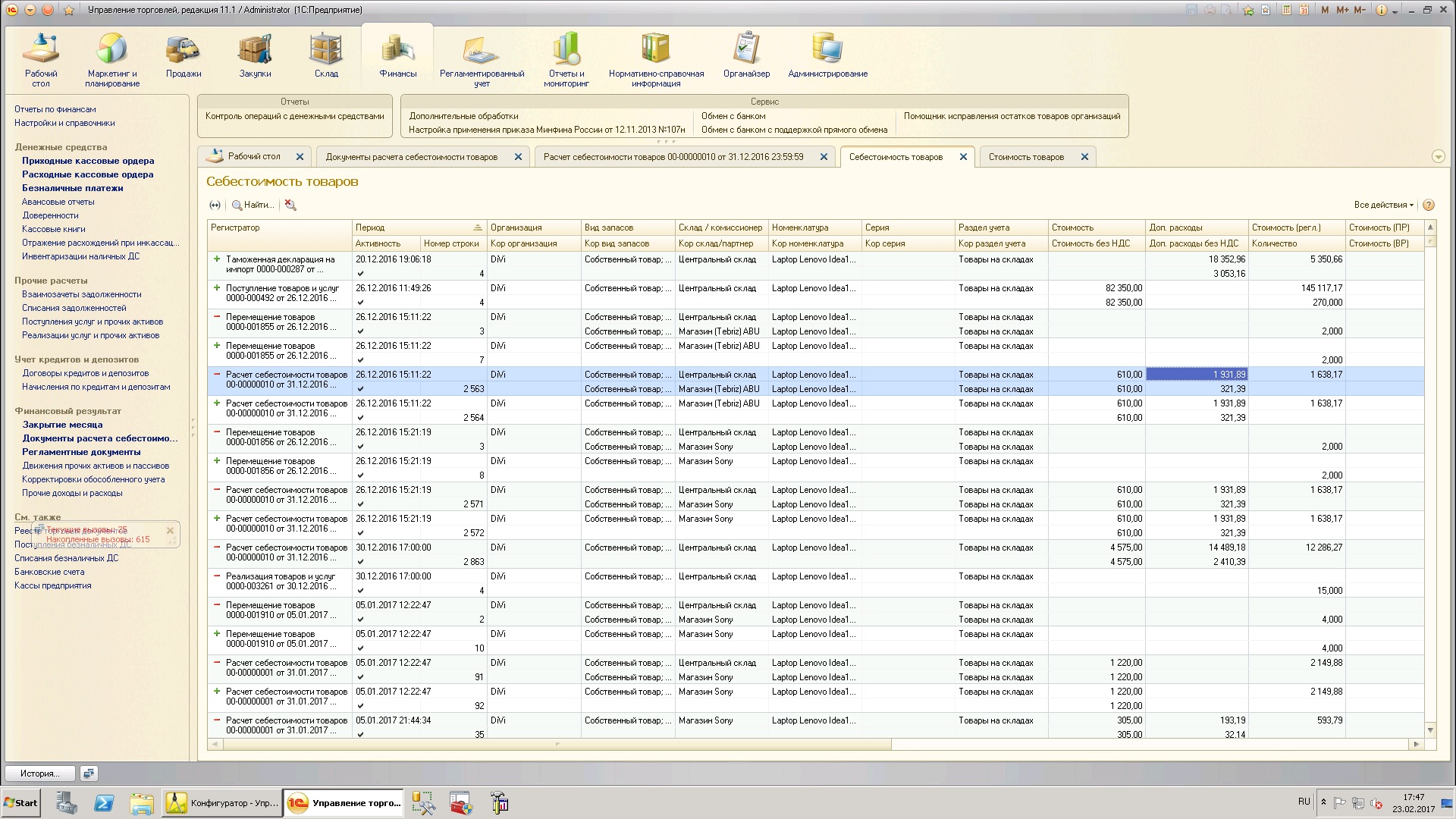Screen dimensions: 1456x819
Task: Switch to Конфигуратор in the taskbar
Action: [222, 803]
